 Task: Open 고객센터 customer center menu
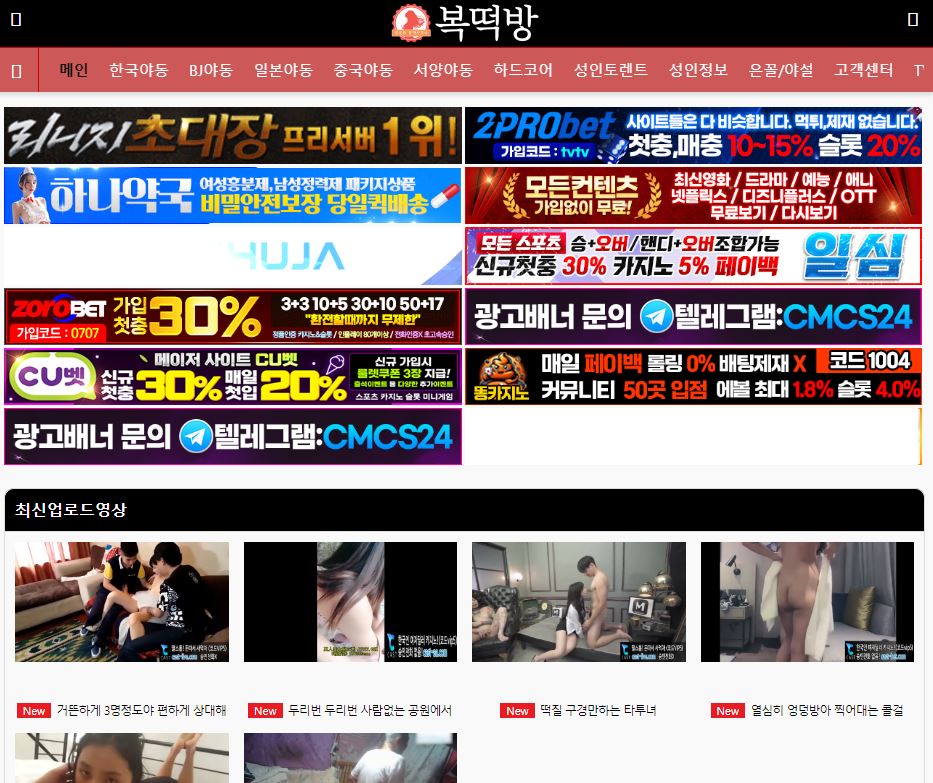[863, 70]
